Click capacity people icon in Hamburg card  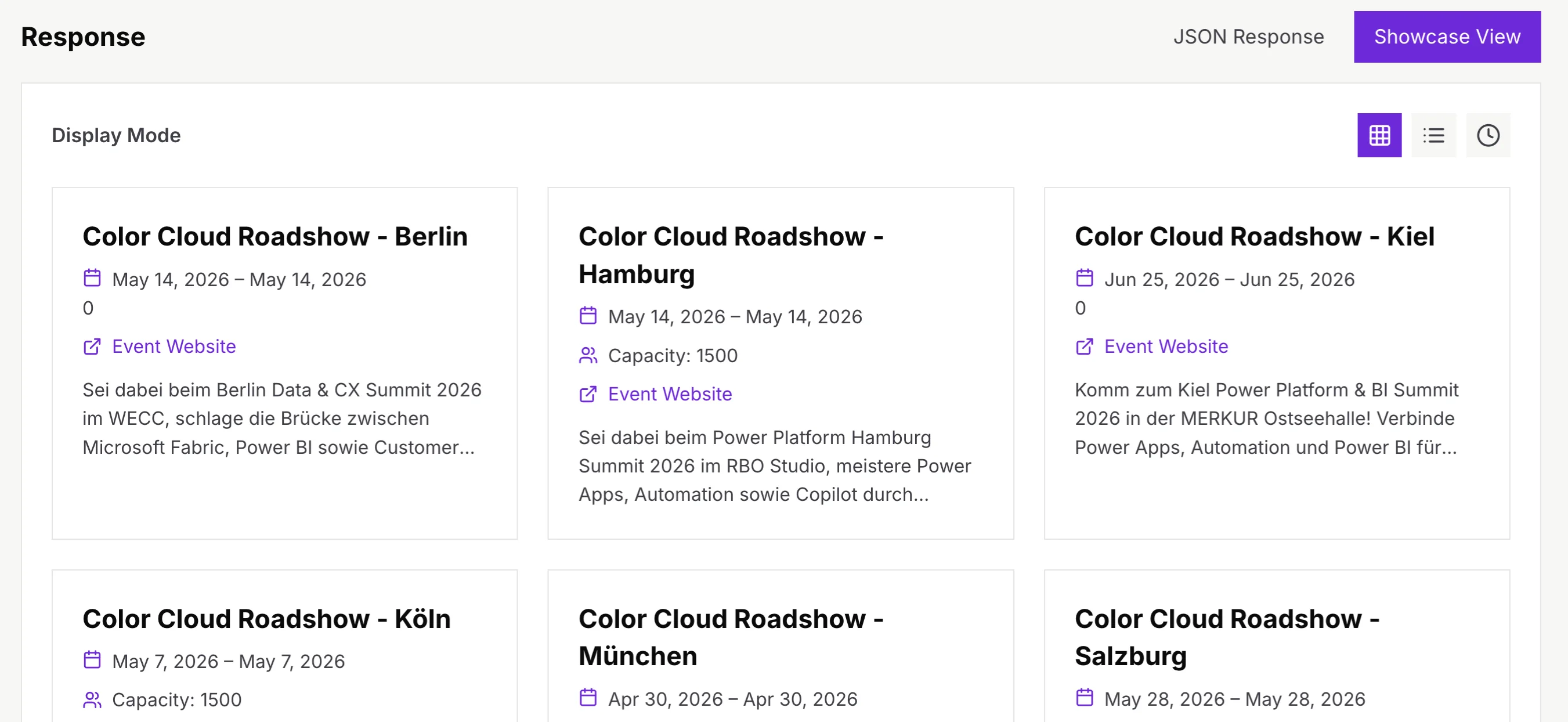(x=588, y=355)
